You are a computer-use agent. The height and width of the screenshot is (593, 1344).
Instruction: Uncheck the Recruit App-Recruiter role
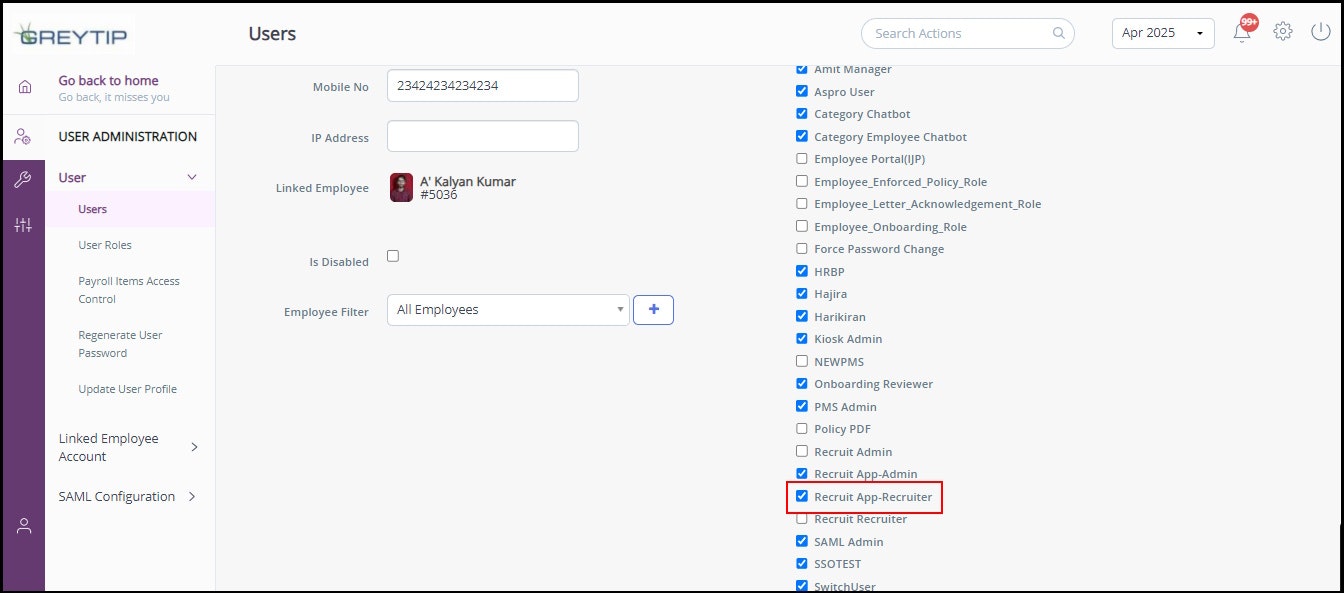tap(801, 496)
